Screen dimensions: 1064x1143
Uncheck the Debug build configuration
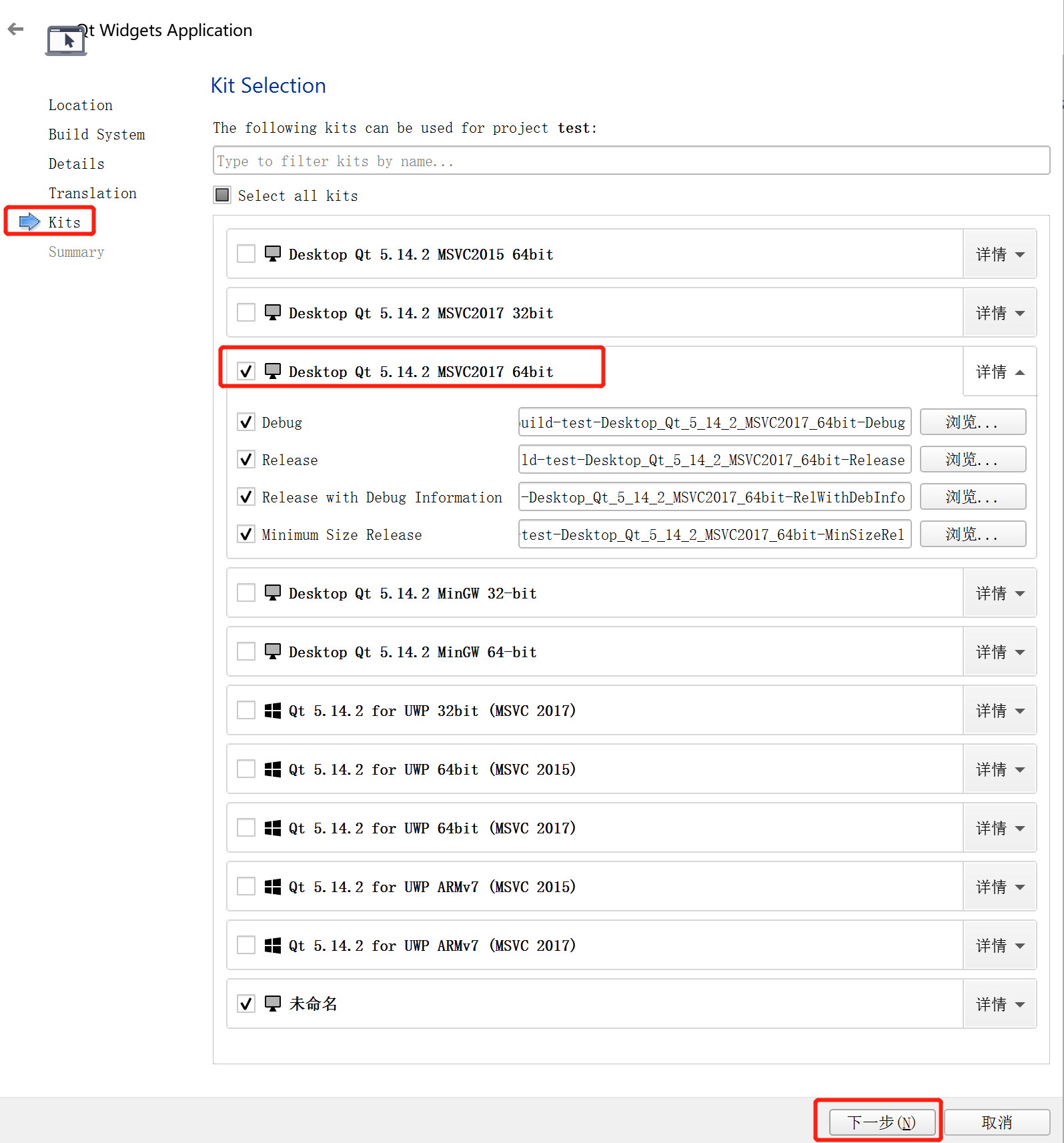coord(246,422)
